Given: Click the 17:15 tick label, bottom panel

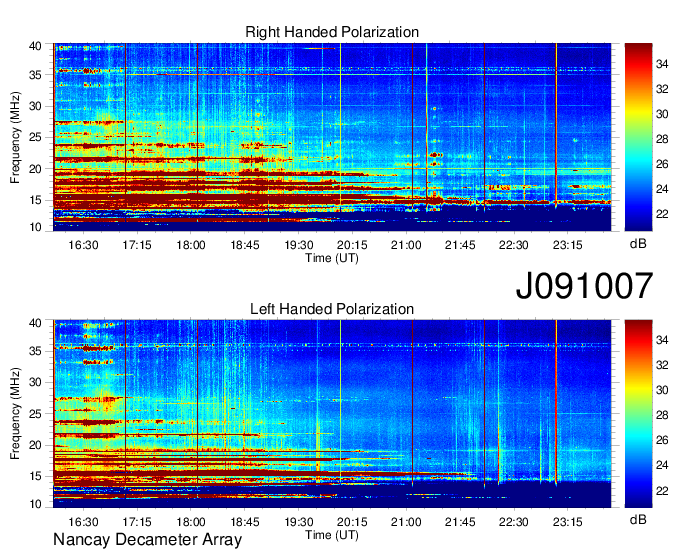Looking at the screenshot, I should (x=137, y=522).
